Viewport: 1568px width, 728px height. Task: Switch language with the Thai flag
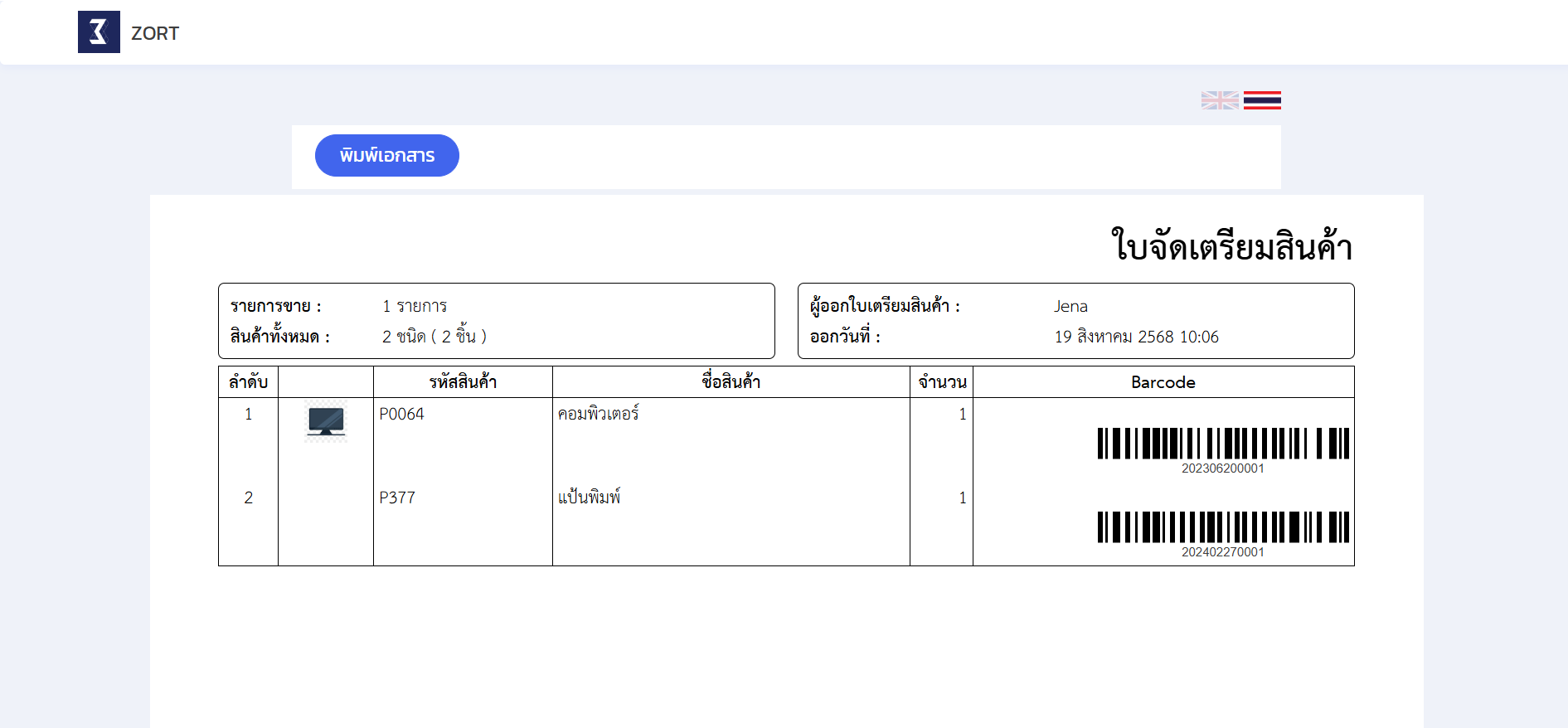pos(1262,100)
